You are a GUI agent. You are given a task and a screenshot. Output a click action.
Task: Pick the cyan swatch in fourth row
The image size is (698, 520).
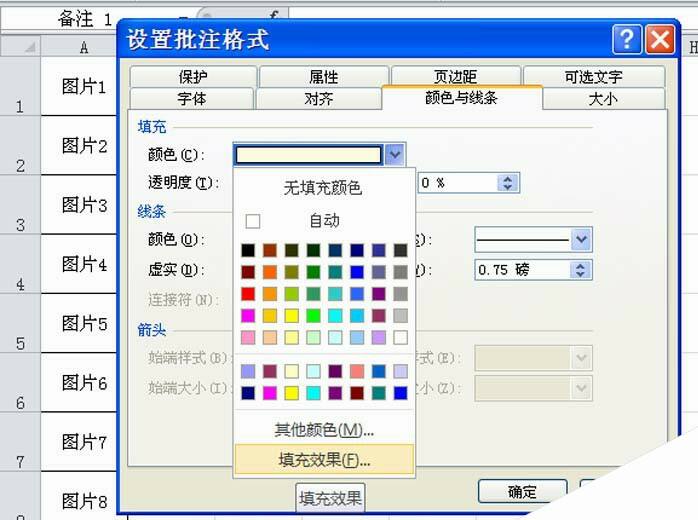[335, 316]
